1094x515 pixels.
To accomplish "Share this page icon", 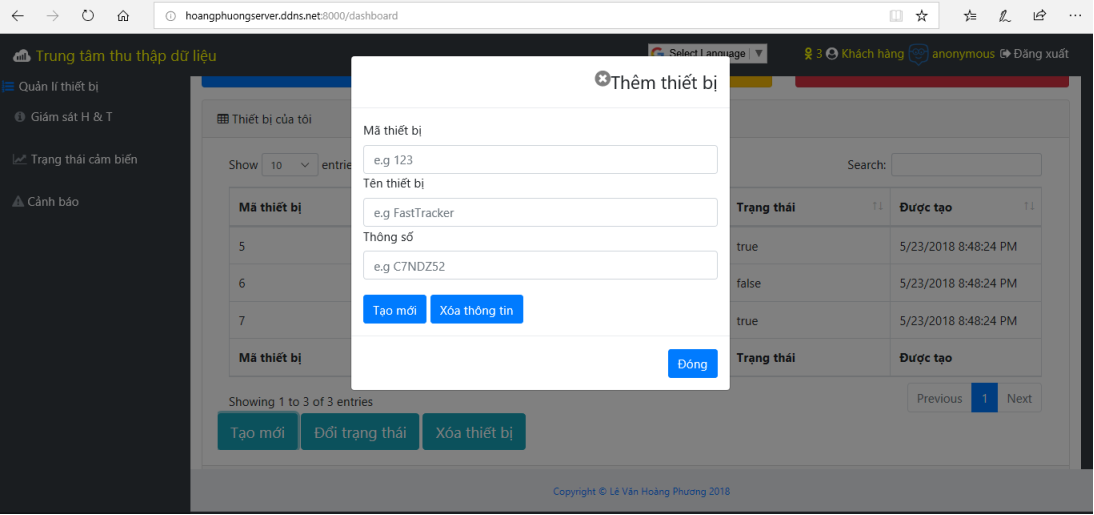I will coord(1040,15).
